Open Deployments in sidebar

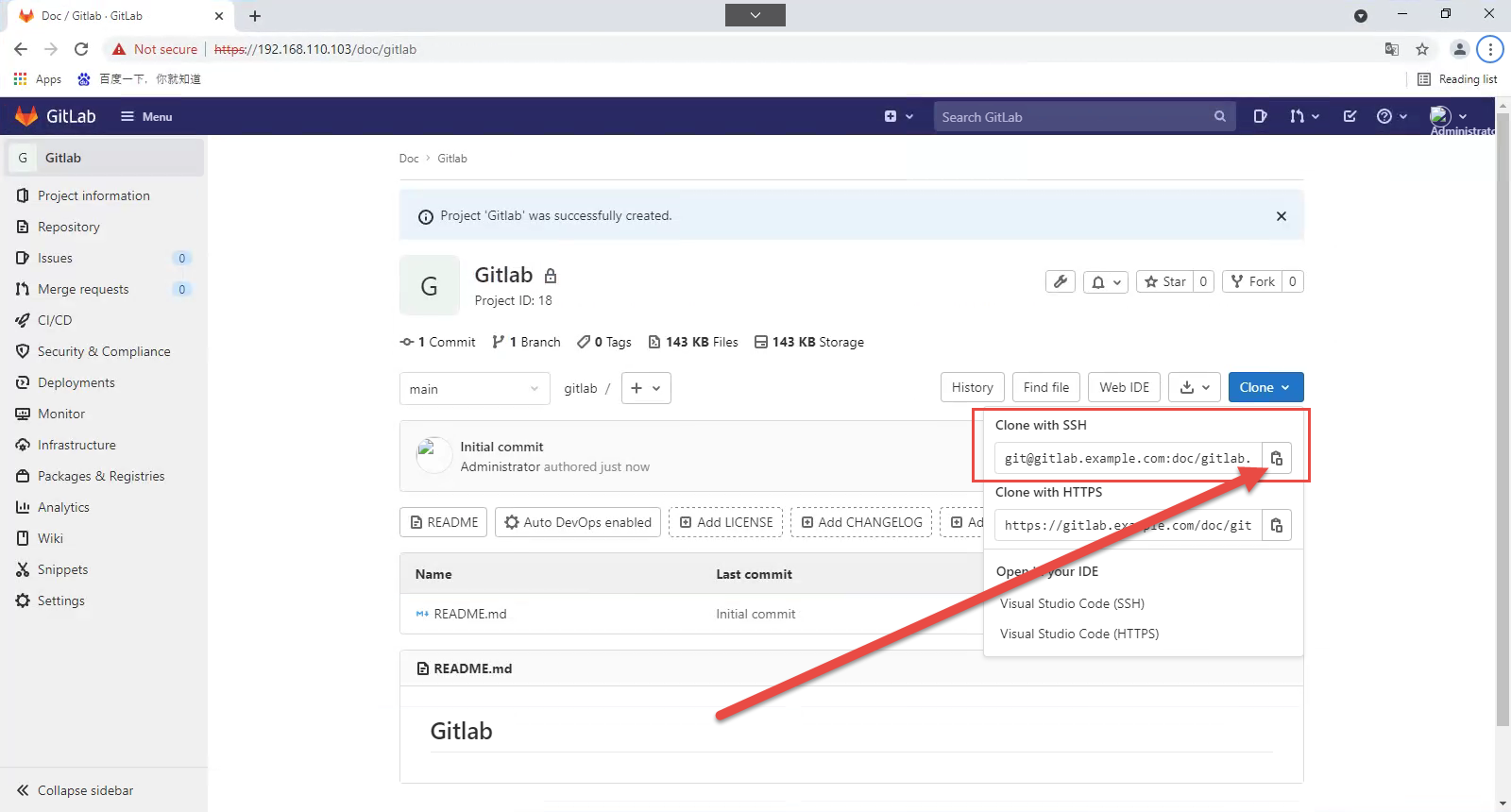(102, 382)
